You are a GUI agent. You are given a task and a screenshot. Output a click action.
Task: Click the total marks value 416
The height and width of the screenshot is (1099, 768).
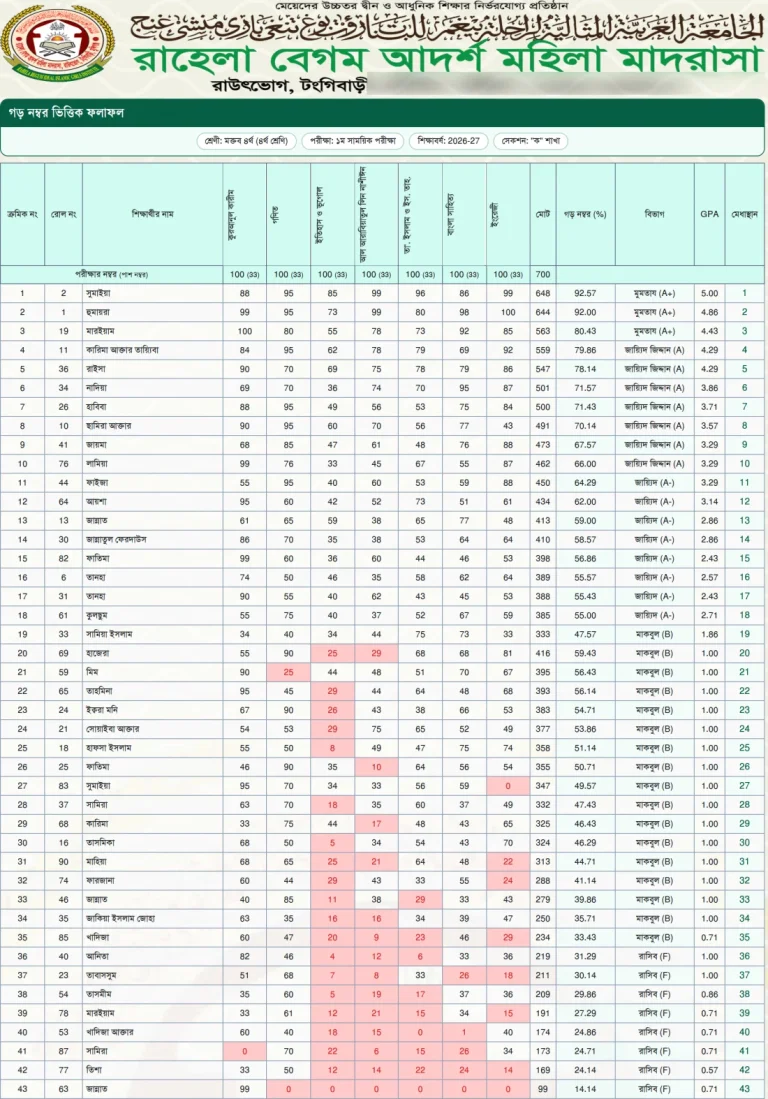click(543, 653)
